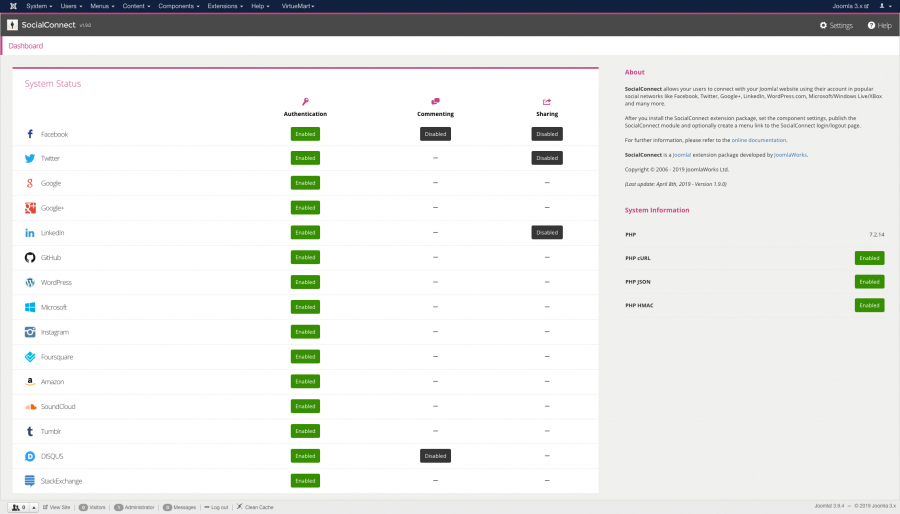Open the online documentation link
Viewport: 900px width, 514px height.
(758, 140)
